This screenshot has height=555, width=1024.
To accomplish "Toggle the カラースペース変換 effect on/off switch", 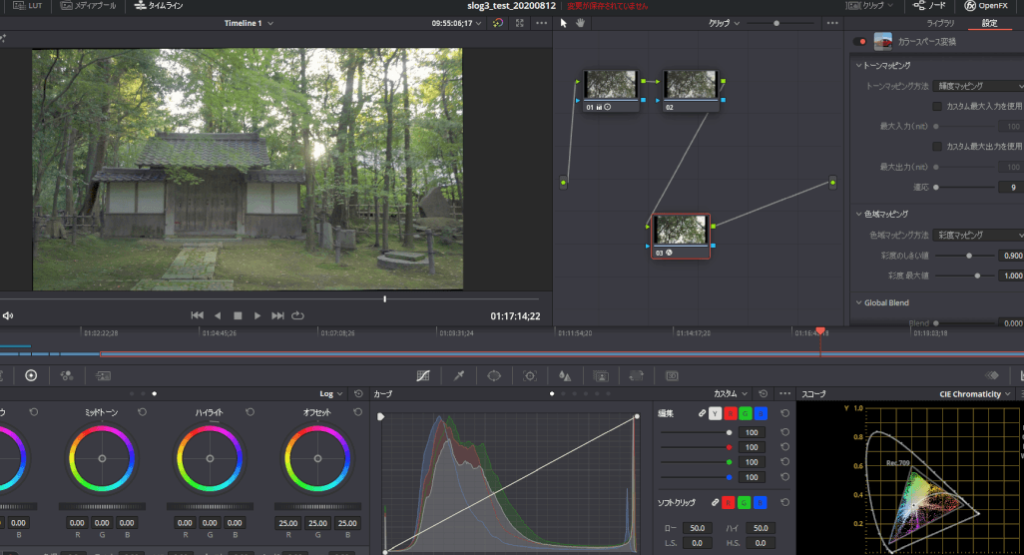I will [x=859, y=42].
